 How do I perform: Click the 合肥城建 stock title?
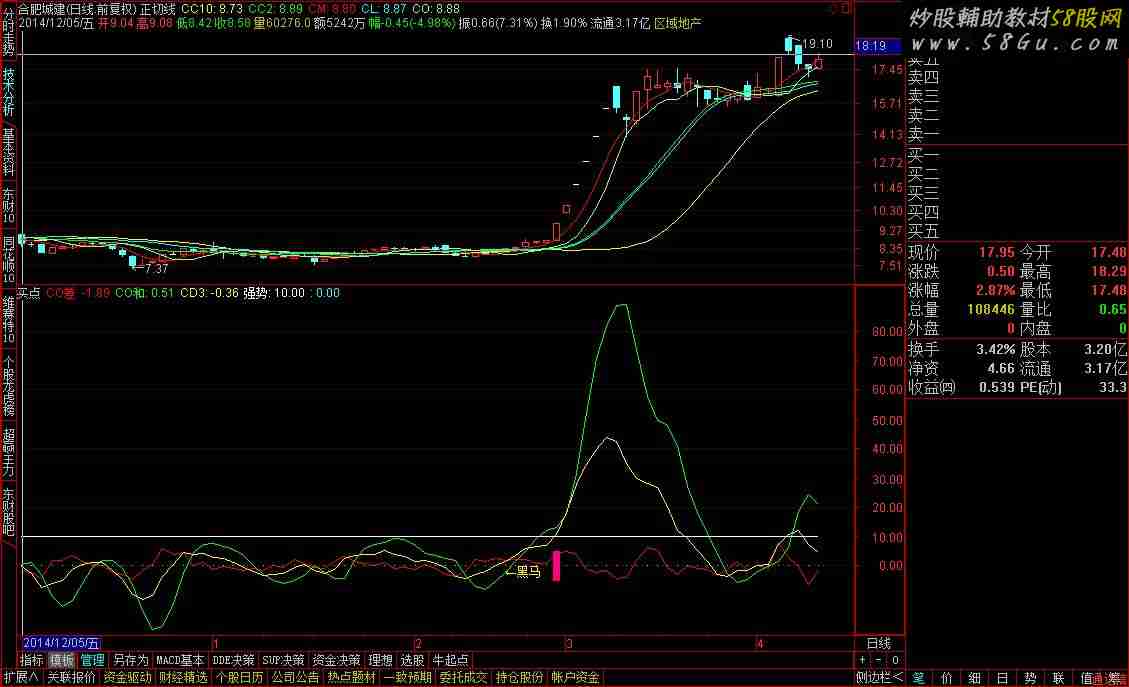[41, 9]
